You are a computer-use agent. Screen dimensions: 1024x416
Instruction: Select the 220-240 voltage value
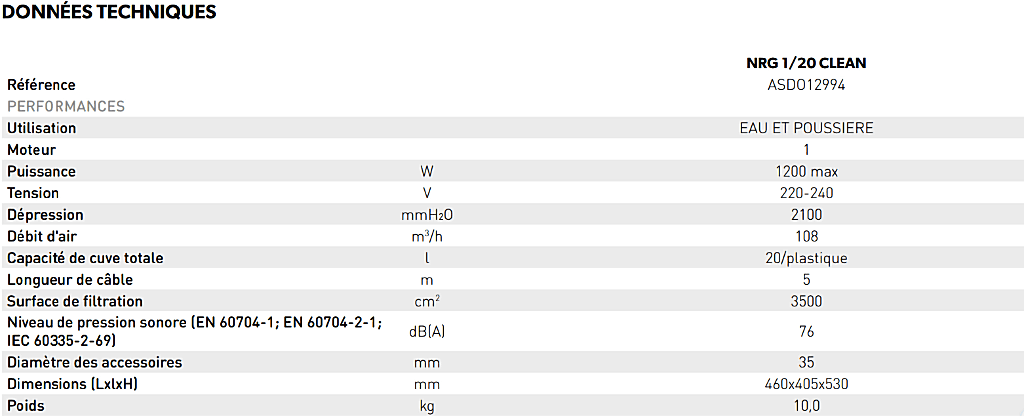point(806,193)
